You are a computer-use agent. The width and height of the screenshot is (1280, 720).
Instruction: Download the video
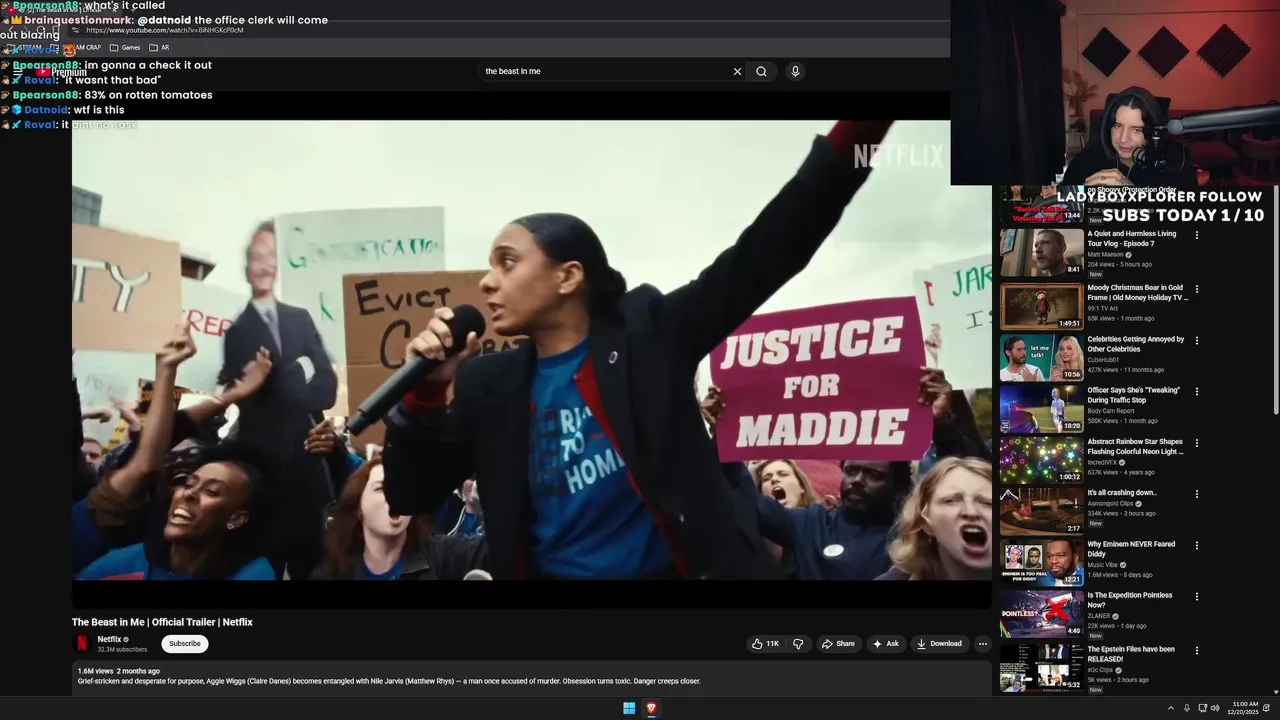pyautogui.click(x=939, y=644)
